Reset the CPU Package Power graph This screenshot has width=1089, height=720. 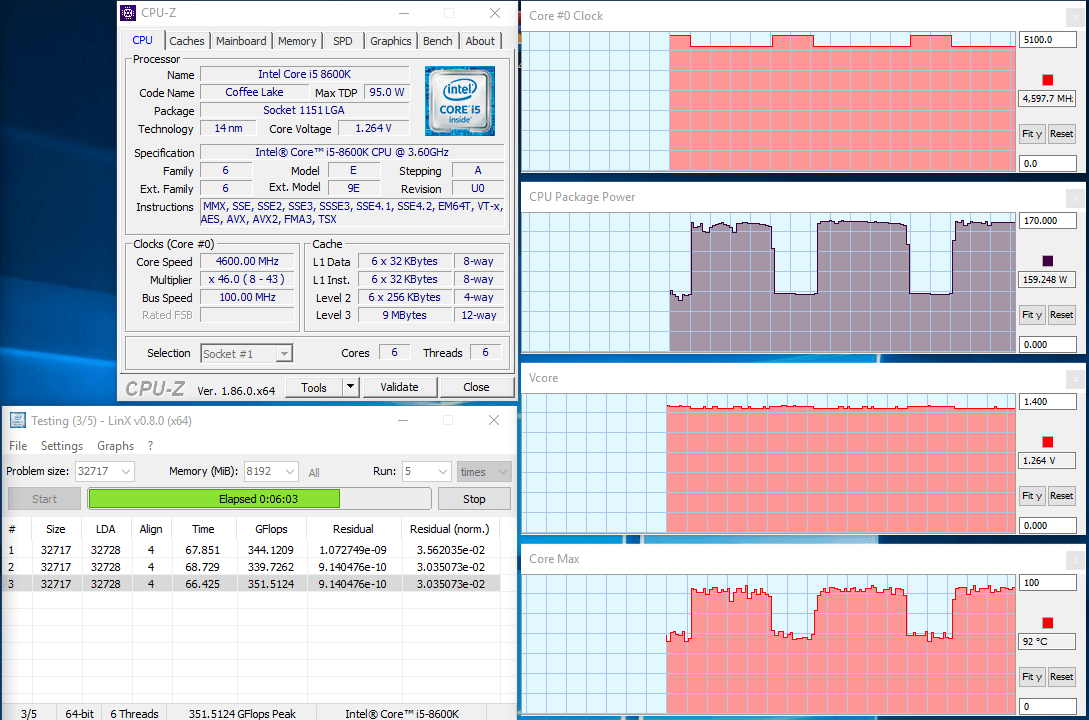pos(1061,315)
